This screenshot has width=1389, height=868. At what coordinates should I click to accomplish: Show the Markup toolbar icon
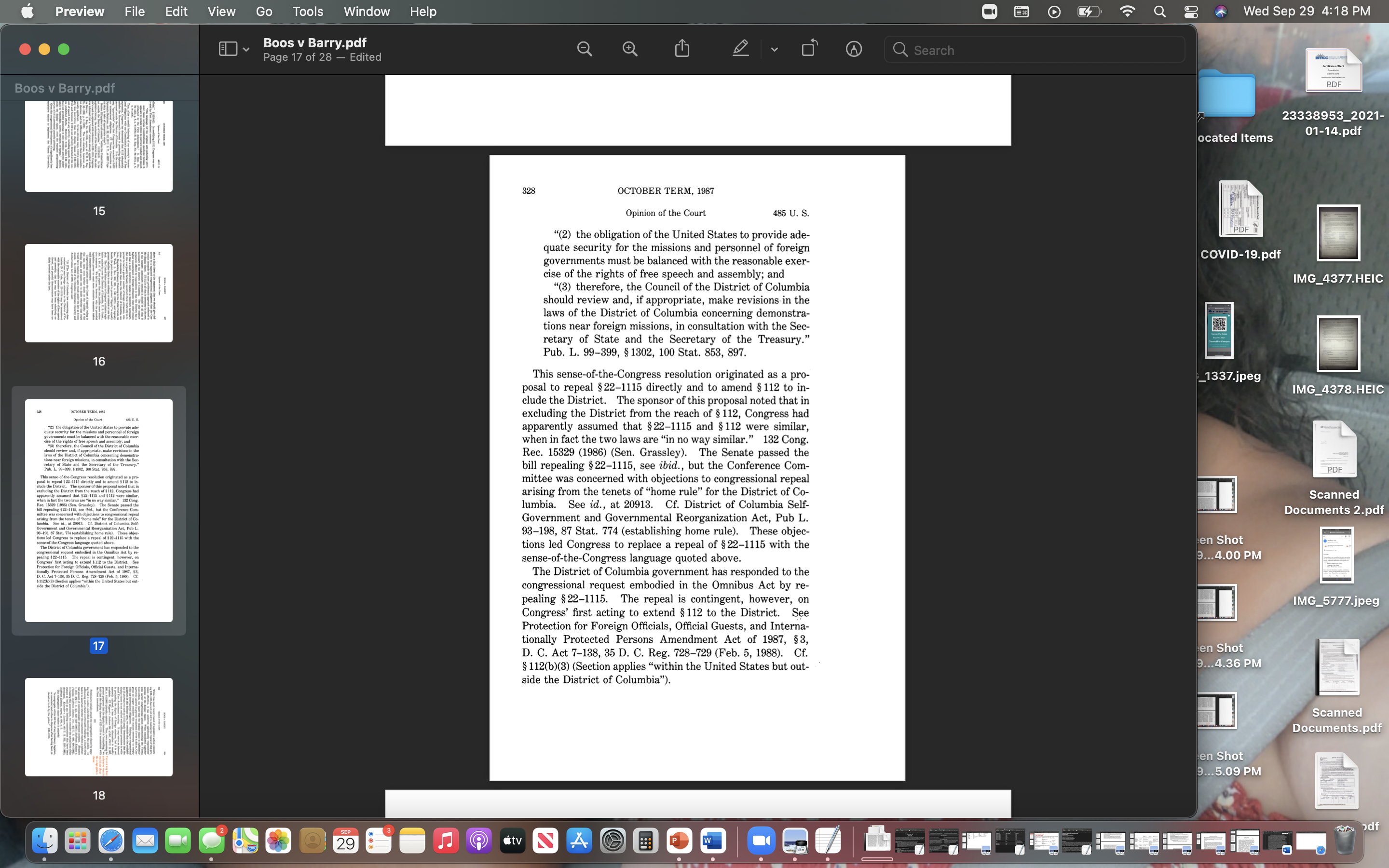pyautogui.click(x=854, y=49)
